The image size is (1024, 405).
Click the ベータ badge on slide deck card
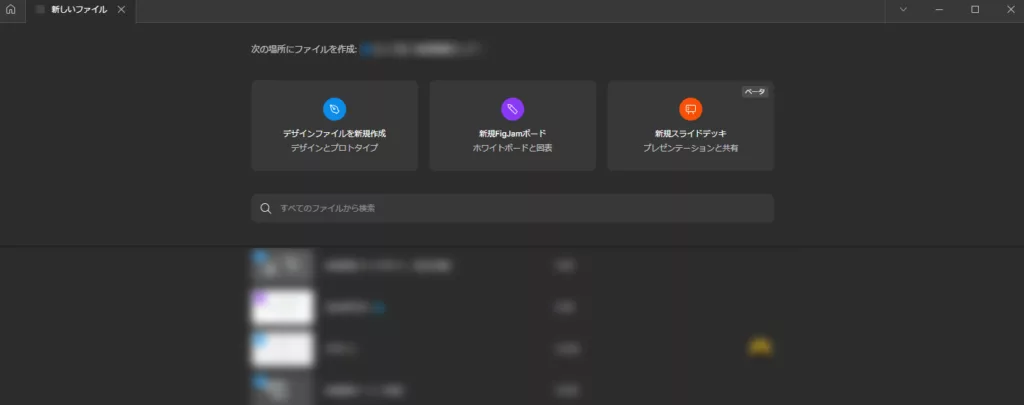pos(755,92)
